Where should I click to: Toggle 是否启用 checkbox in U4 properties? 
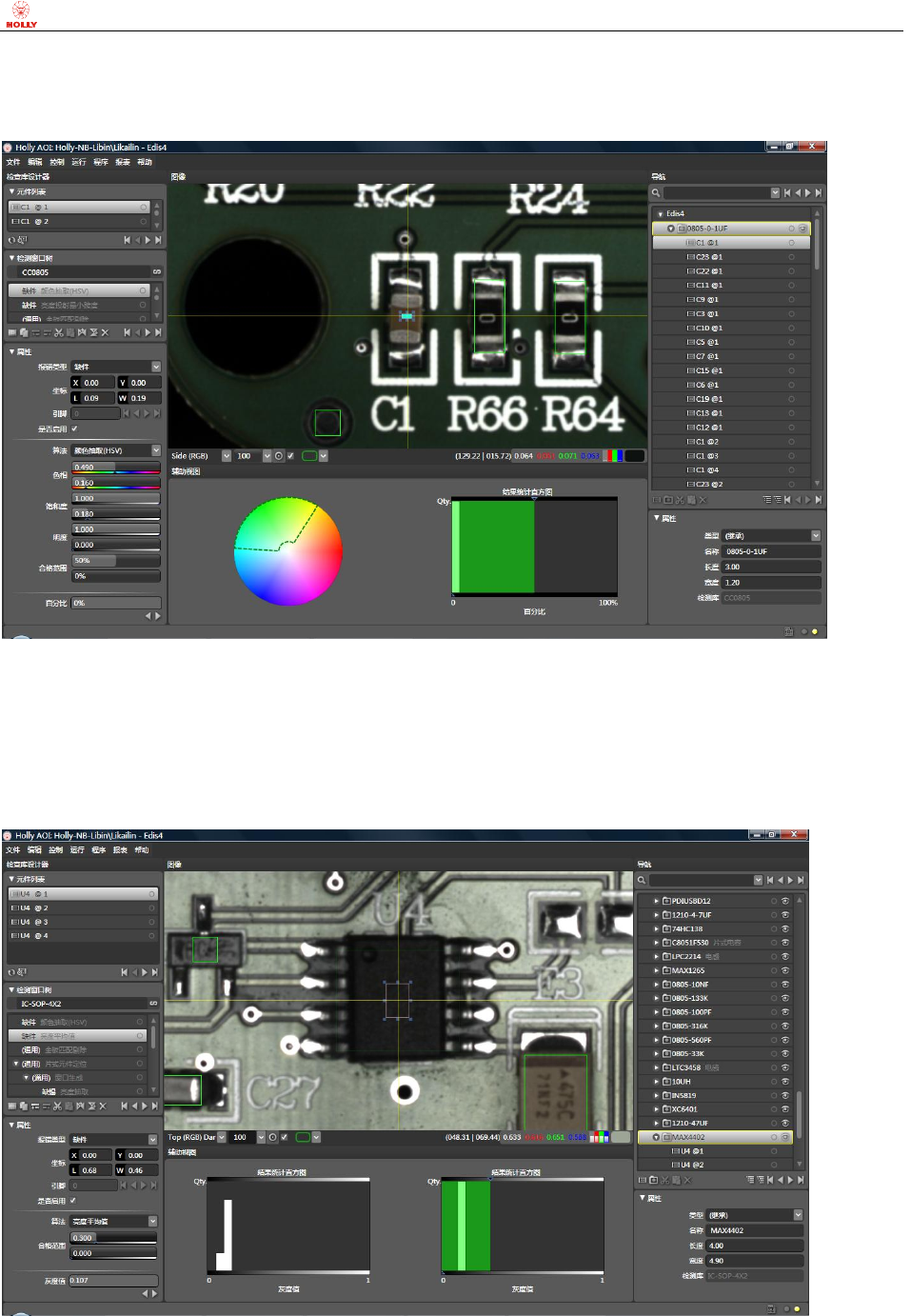point(72,1200)
